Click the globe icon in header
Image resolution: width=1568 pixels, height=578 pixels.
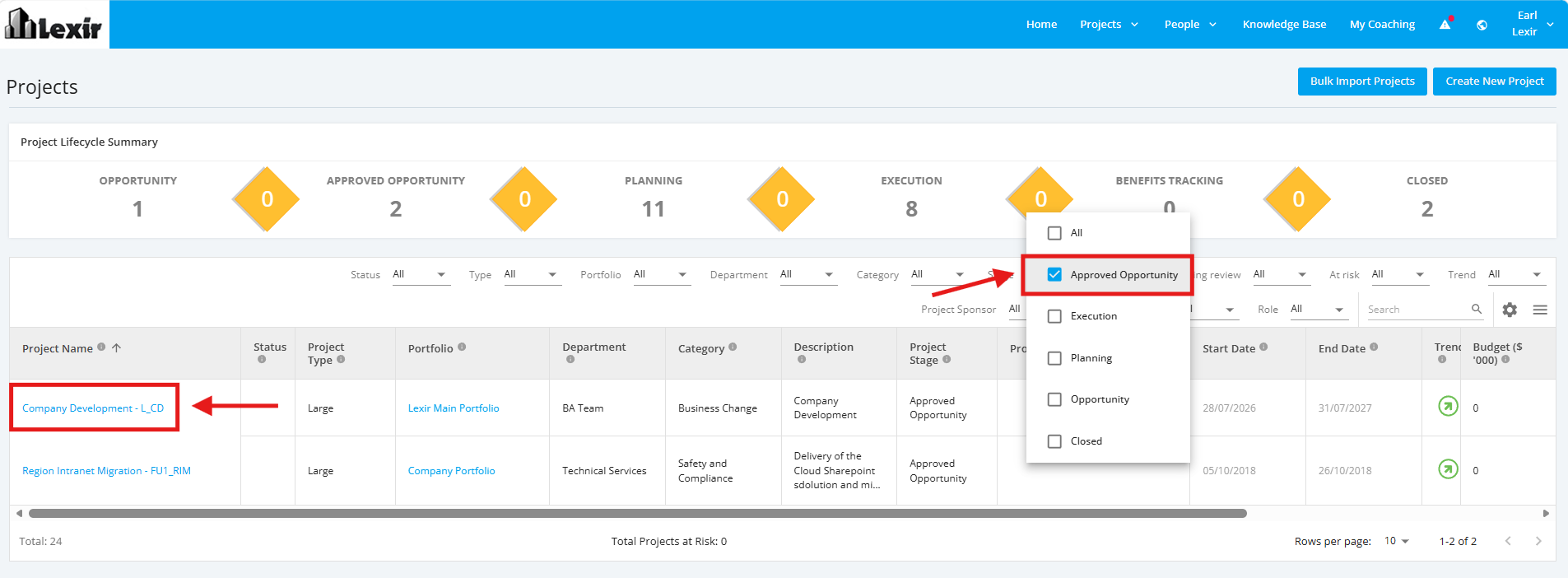click(1482, 25)
